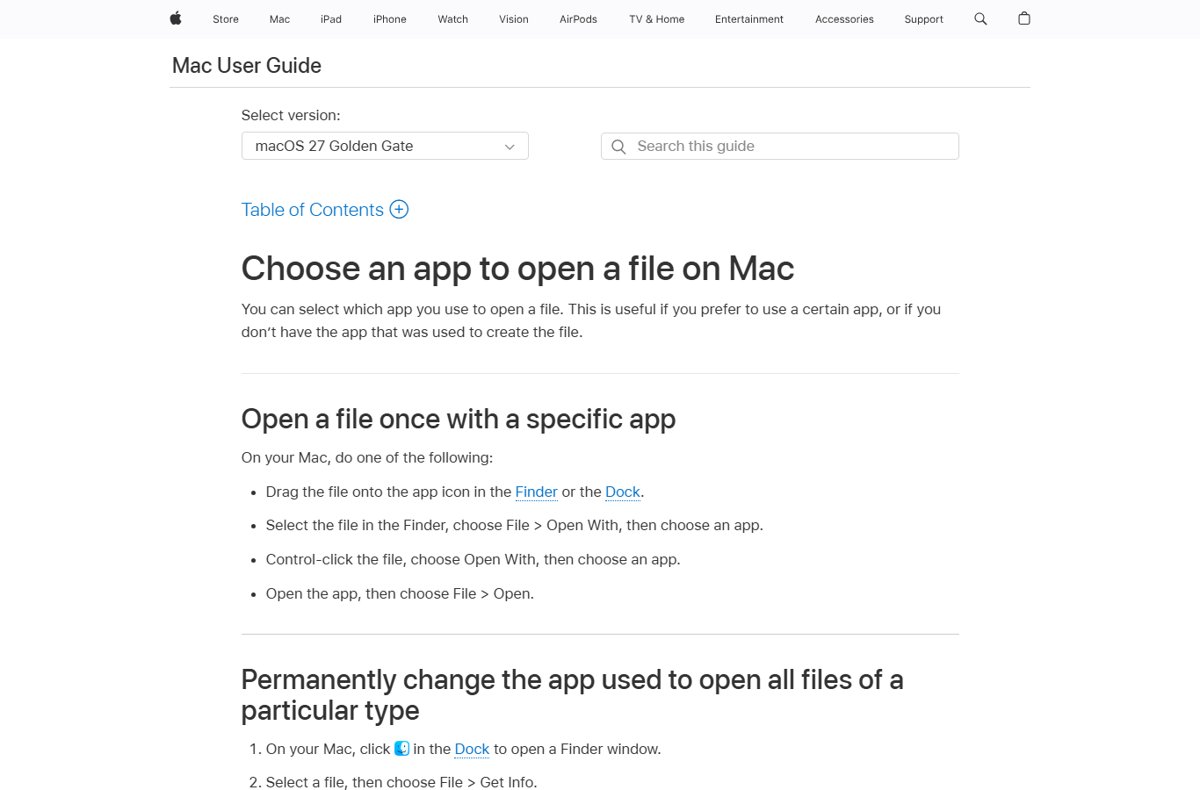Viewport: 1200px width, 790px height.
Task: Click heading 'Open a file once with a specific app'
Action: tap(458, 418)
